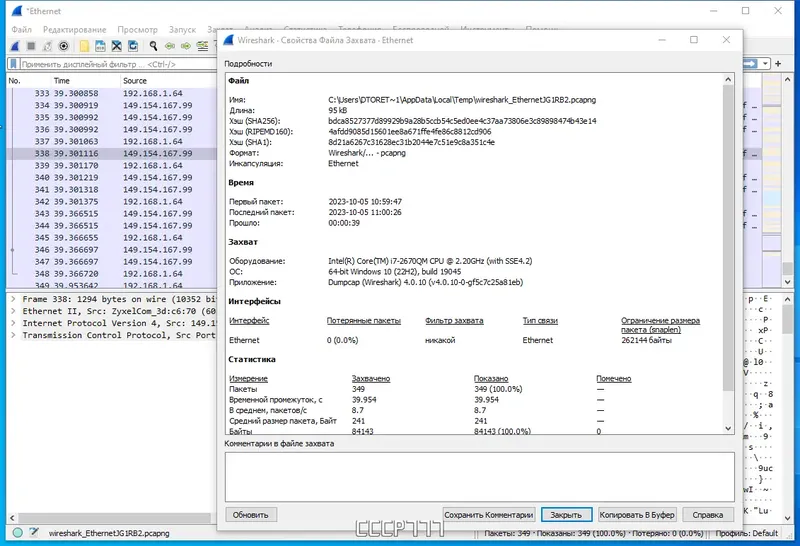The width and height of the screenshot is (800, 546).
Task: Click the Потерянные пакеты heading
Action: [364, 320]
